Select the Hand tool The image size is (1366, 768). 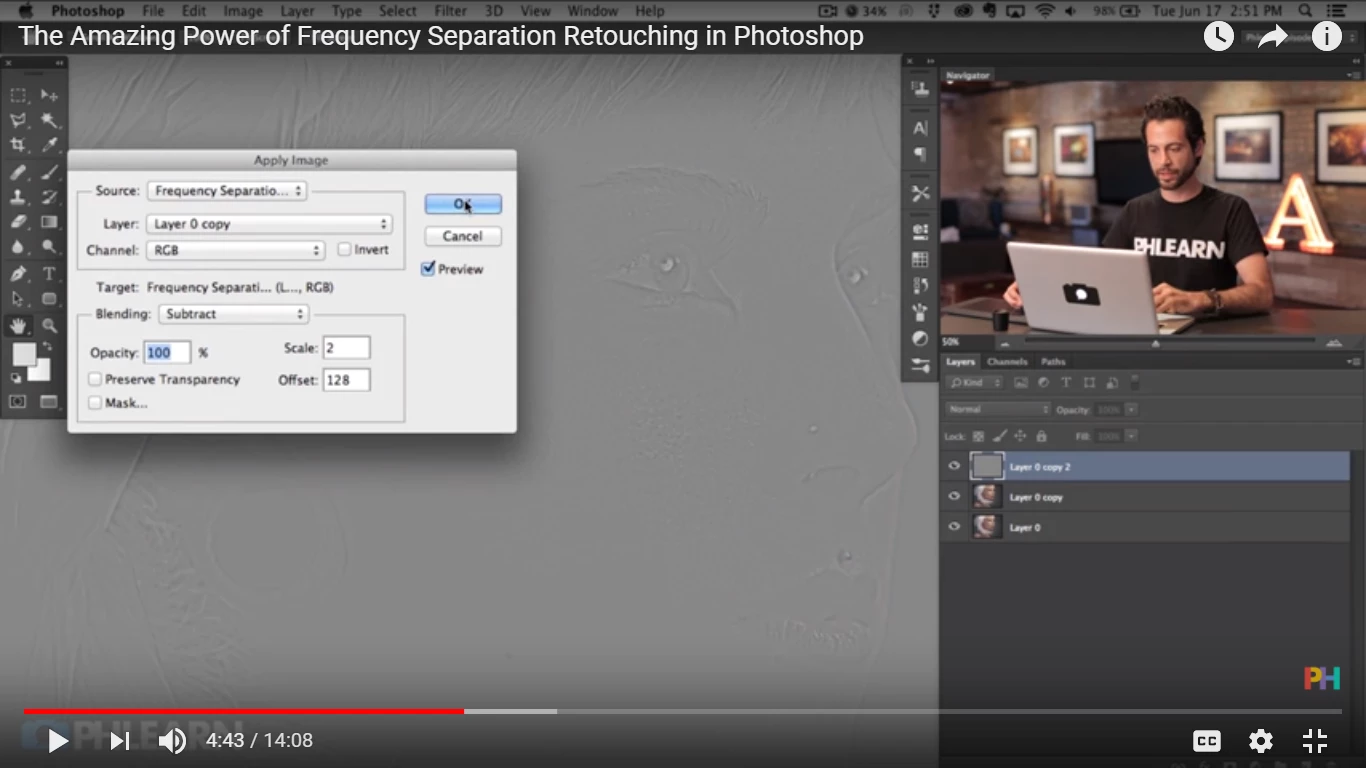pos(19,325)
